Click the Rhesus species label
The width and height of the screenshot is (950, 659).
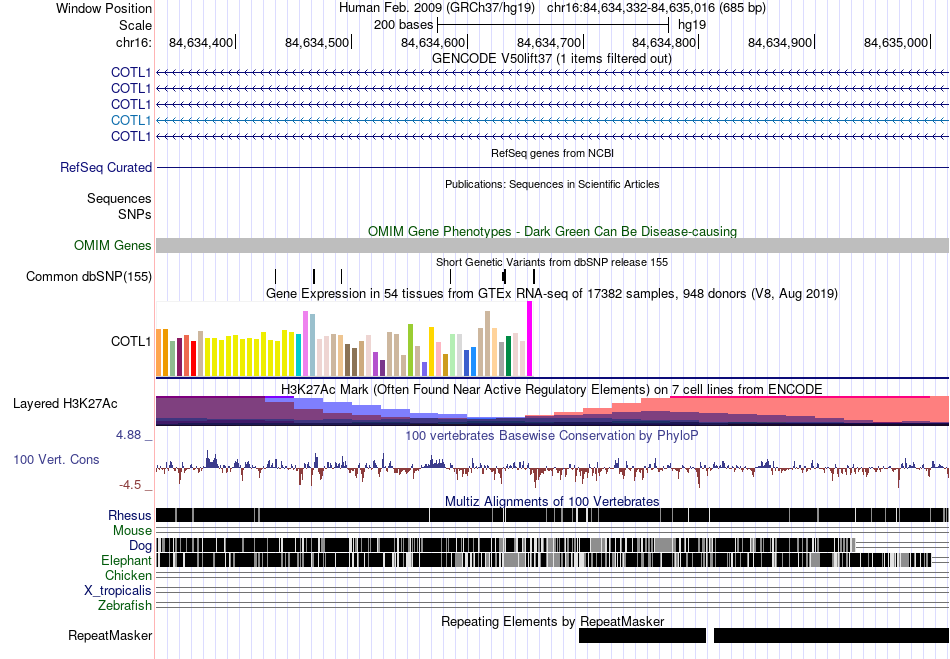[x=130, y=515]
